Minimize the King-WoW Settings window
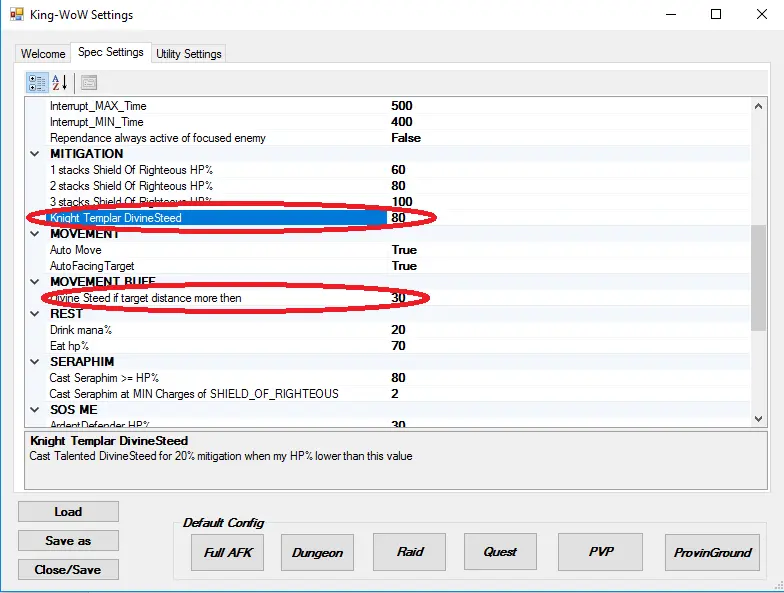Viewport: 784px width, 593px height. [671, 14]
